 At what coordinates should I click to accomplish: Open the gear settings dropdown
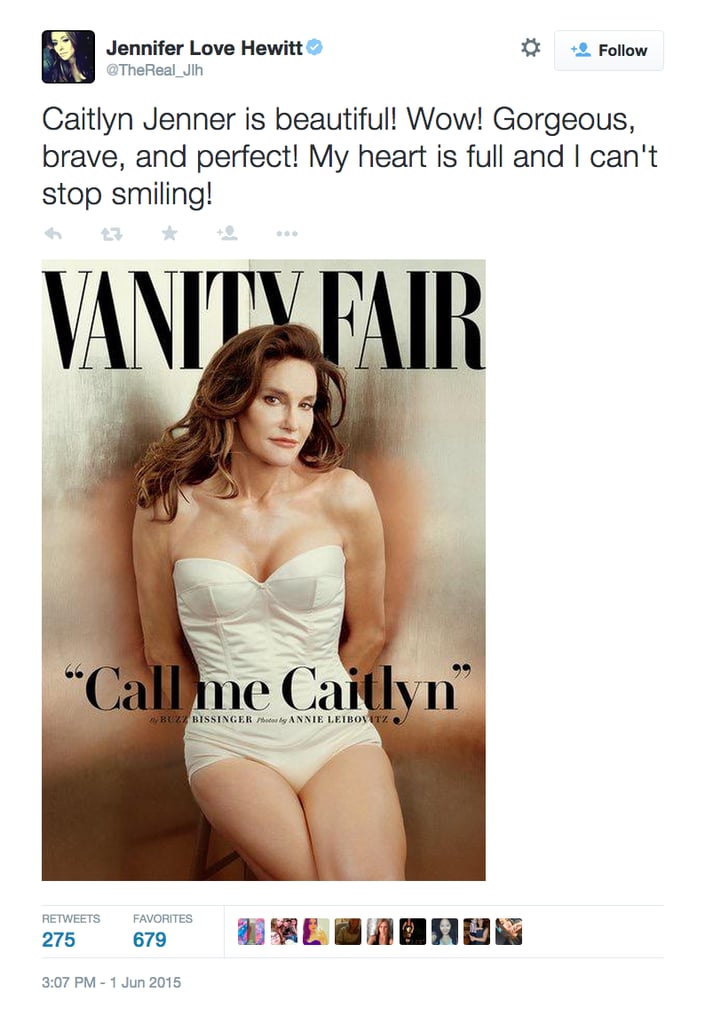click(x=531, y=48)
